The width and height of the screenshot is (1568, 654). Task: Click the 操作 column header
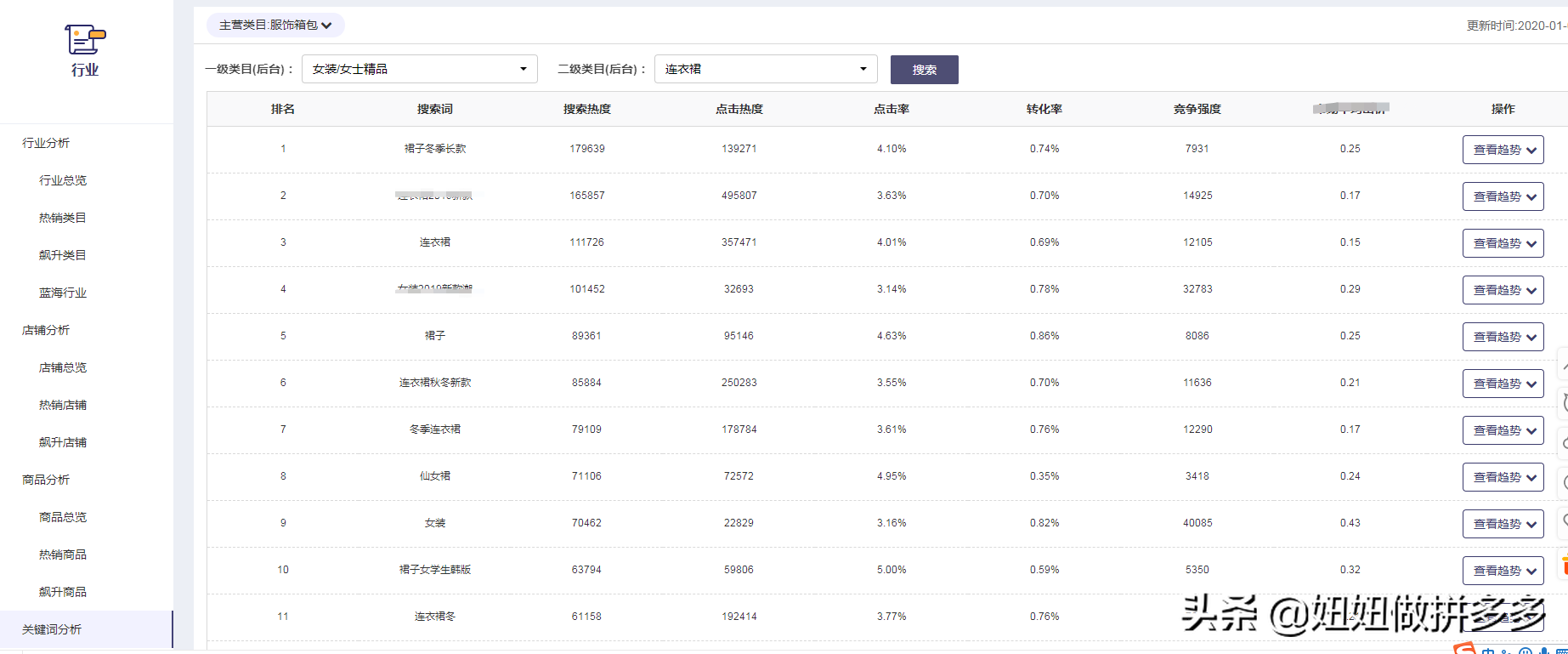click(1503, 109)
